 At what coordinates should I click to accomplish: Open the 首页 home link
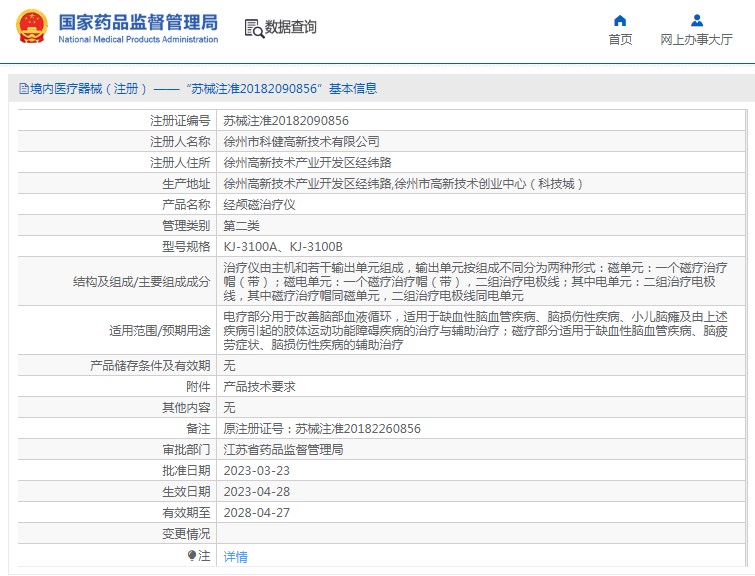[620, 39]
